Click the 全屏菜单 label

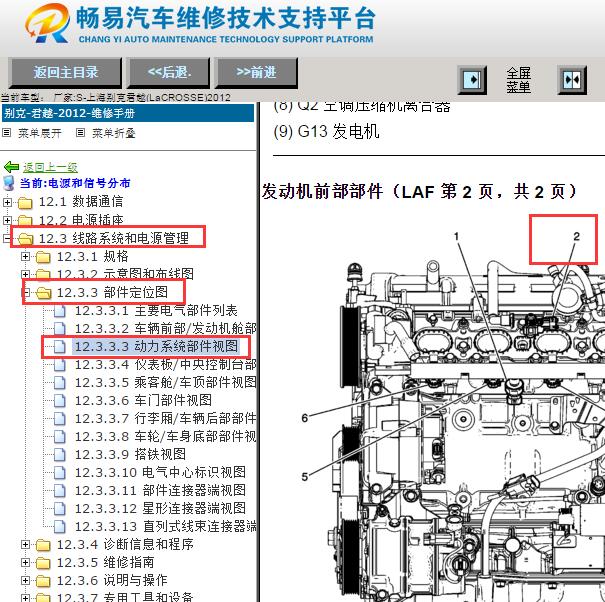pyautogui.click(x=519, y=80)
